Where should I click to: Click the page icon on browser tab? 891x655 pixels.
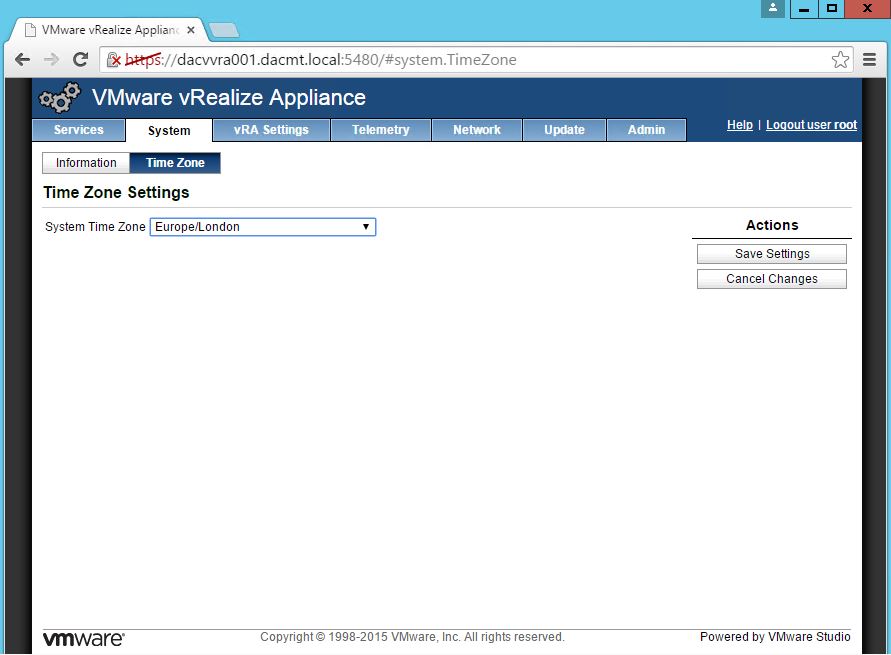[31, 30]
